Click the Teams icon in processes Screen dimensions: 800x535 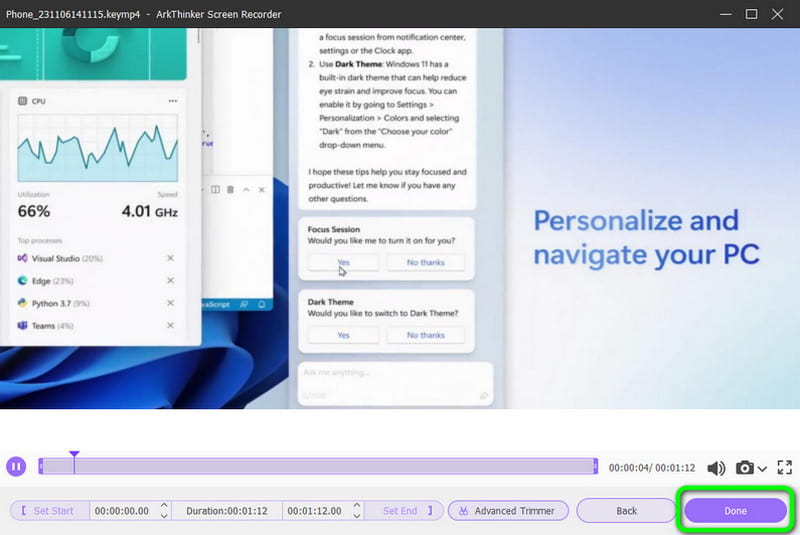pos(22,325)
